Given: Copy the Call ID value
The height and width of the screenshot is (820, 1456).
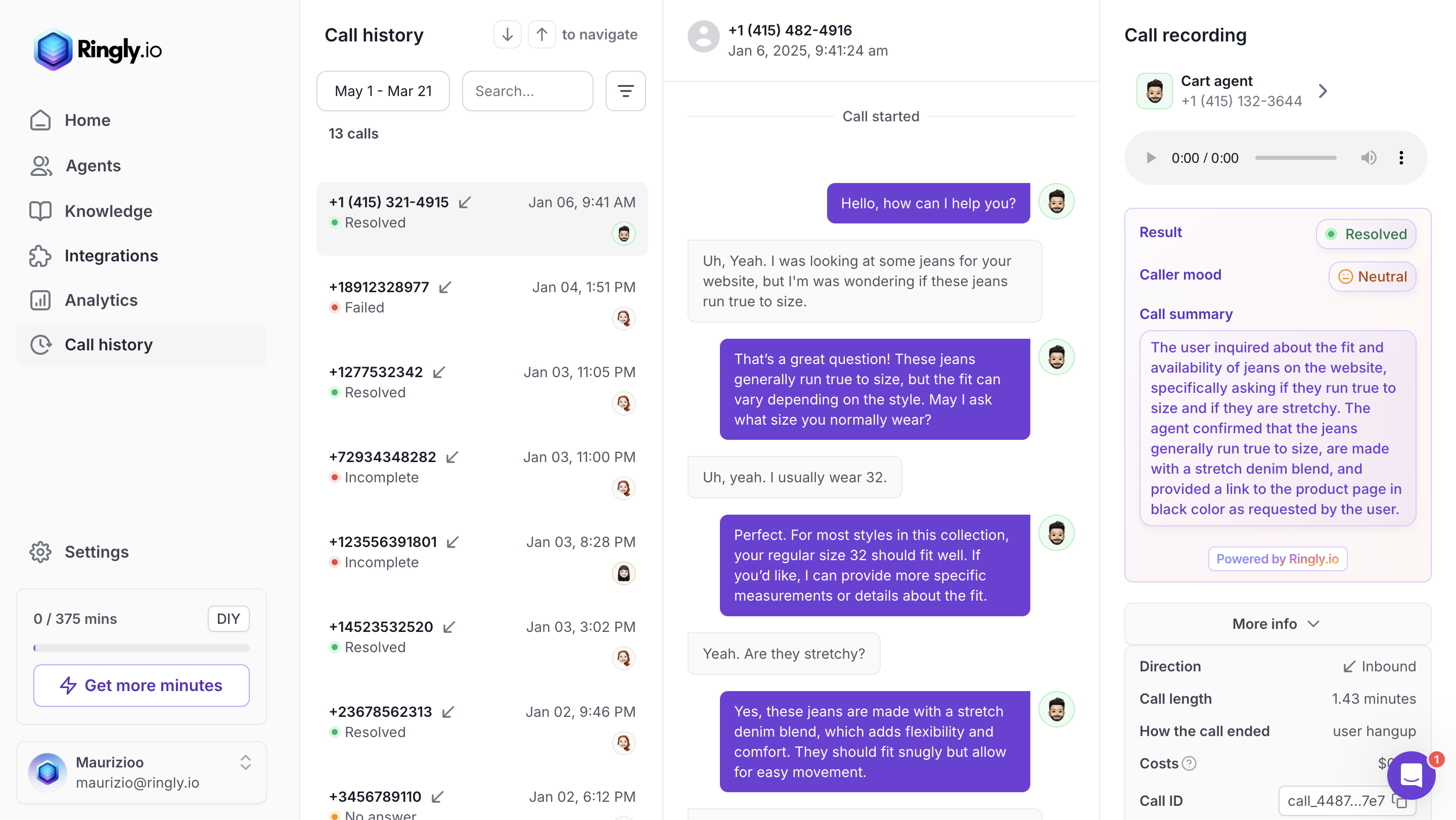Looking at the screenshot, I should click(1399, 801).
